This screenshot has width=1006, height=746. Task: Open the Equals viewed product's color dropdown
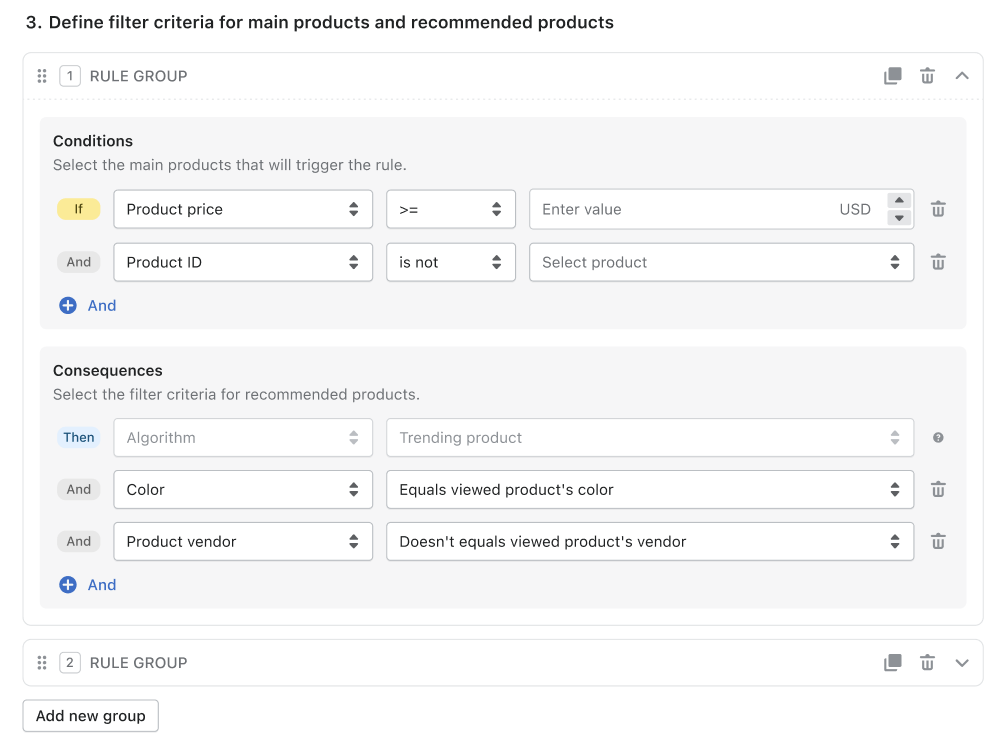(x=650, y=489)
